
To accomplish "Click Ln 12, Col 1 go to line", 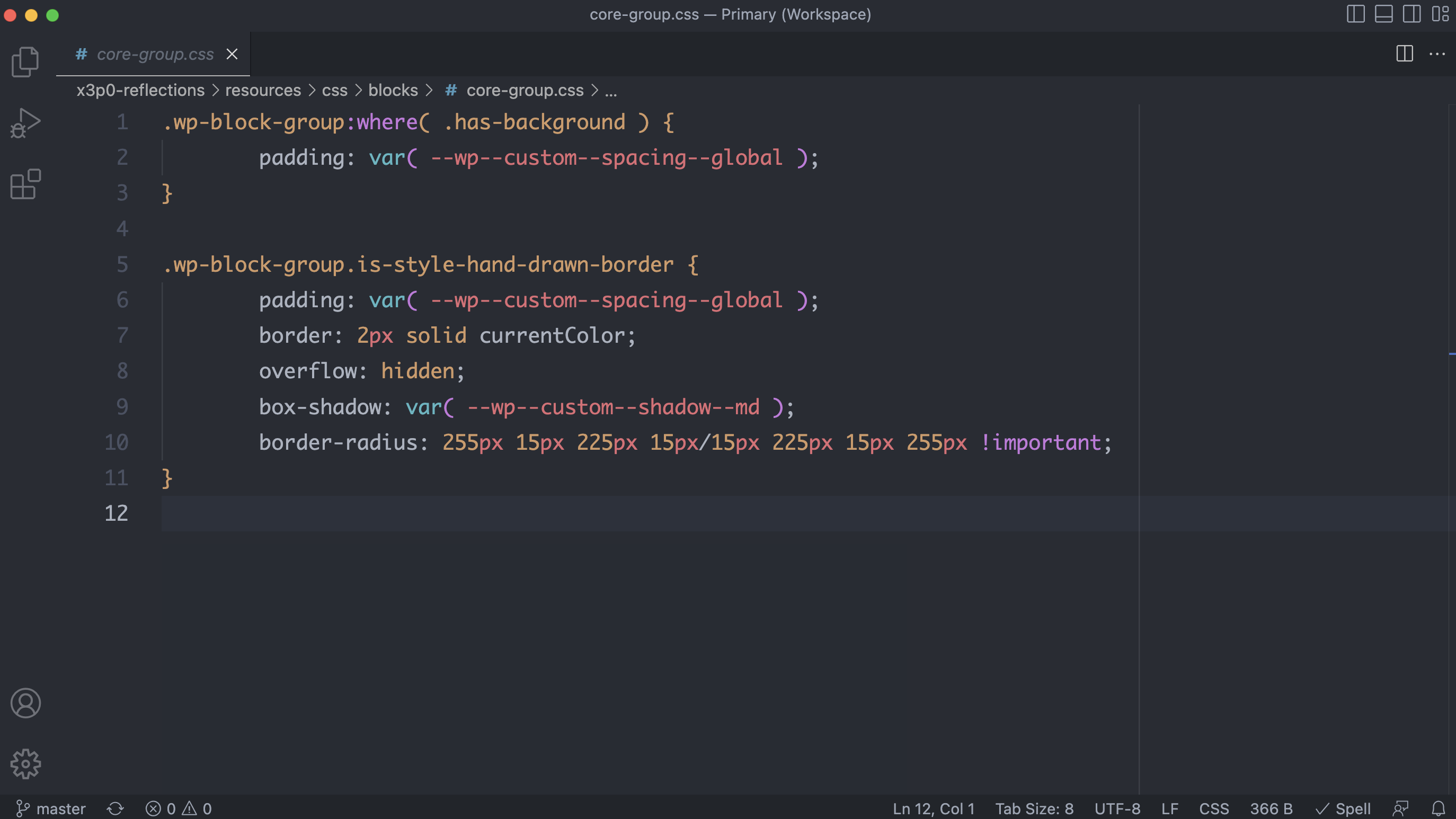I will tap(934, 809).
